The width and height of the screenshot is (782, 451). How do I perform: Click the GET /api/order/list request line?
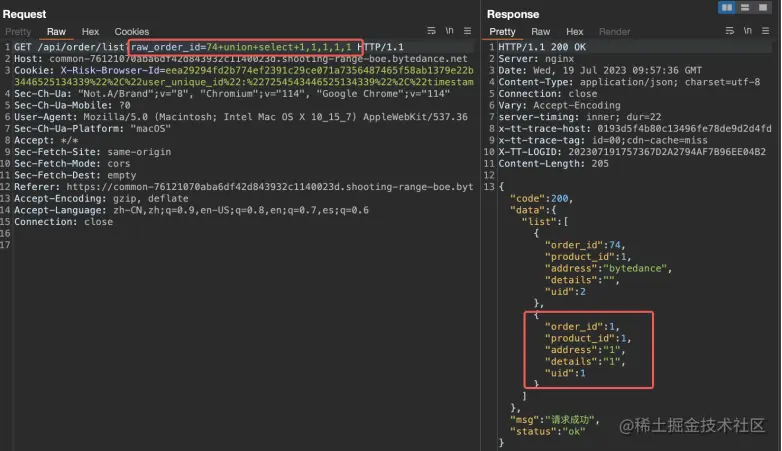coord(208,47)
